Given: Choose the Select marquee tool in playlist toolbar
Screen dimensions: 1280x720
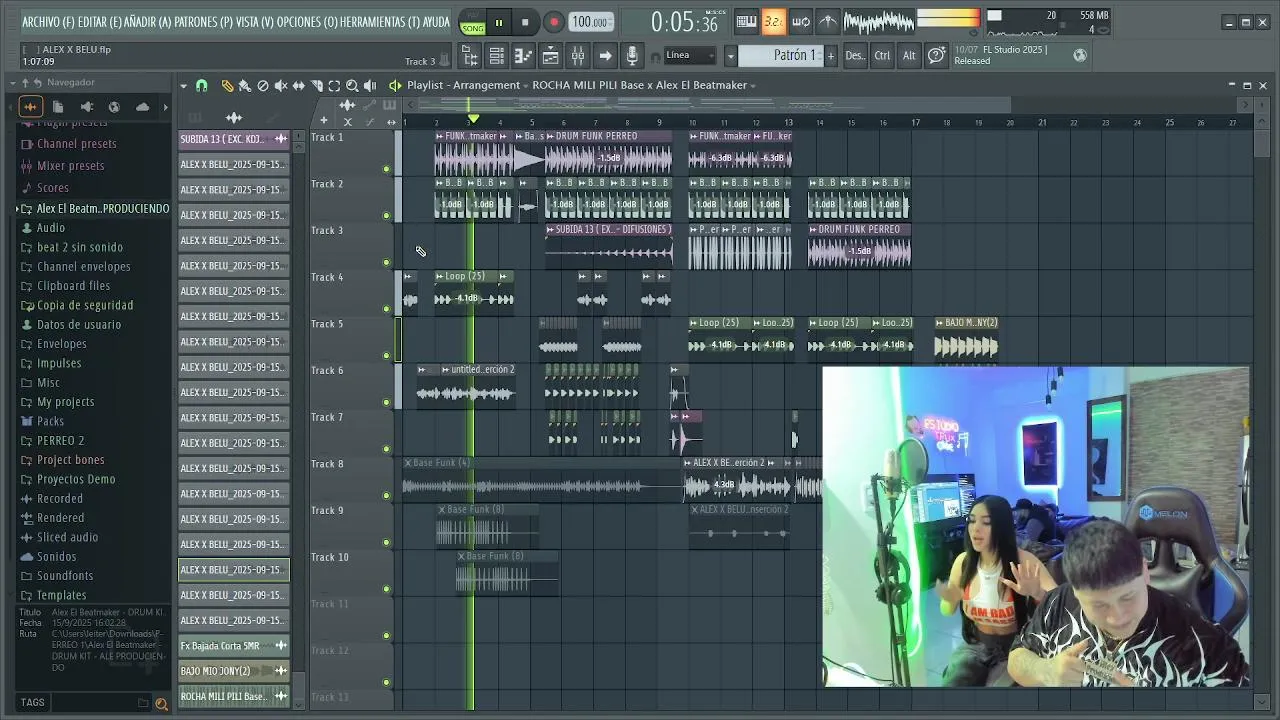Looking at the screenshot, I should click(334, 86).
